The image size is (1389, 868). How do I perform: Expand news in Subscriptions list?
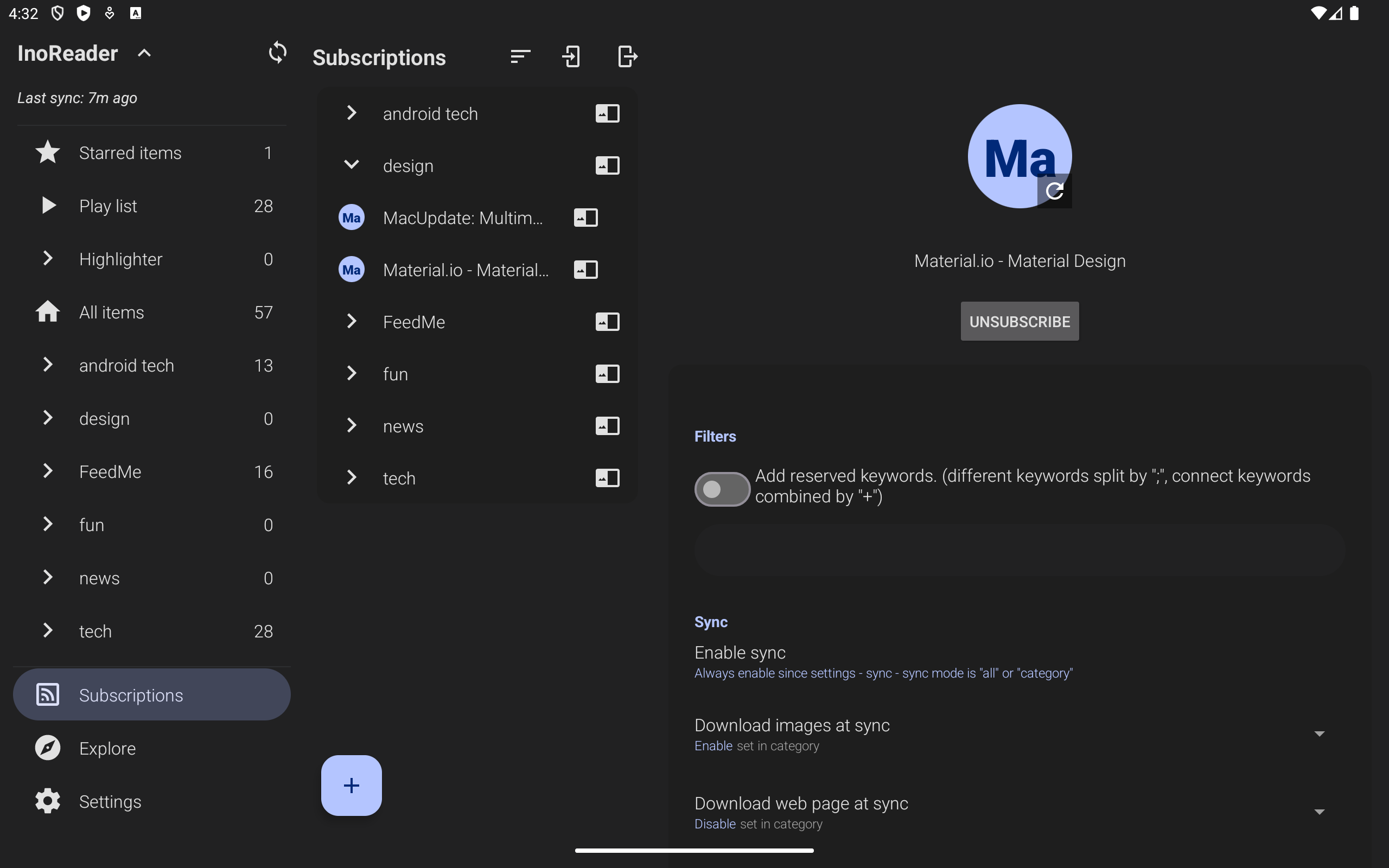pos(351,425)
